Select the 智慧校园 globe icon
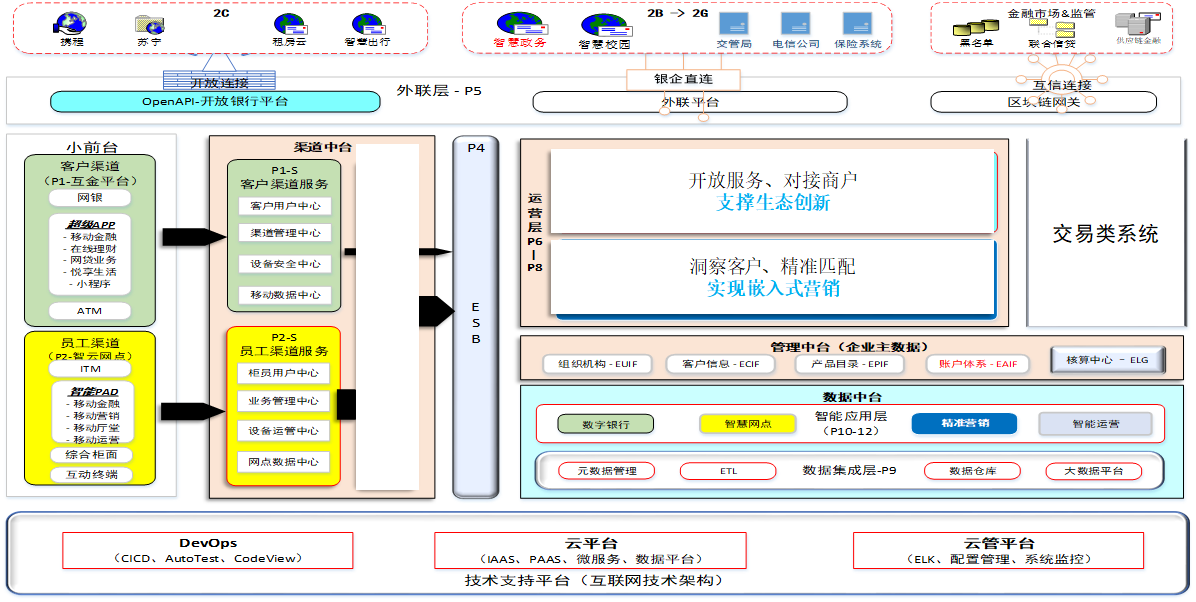The image size is (1196, 602). [x=604, y=25]
